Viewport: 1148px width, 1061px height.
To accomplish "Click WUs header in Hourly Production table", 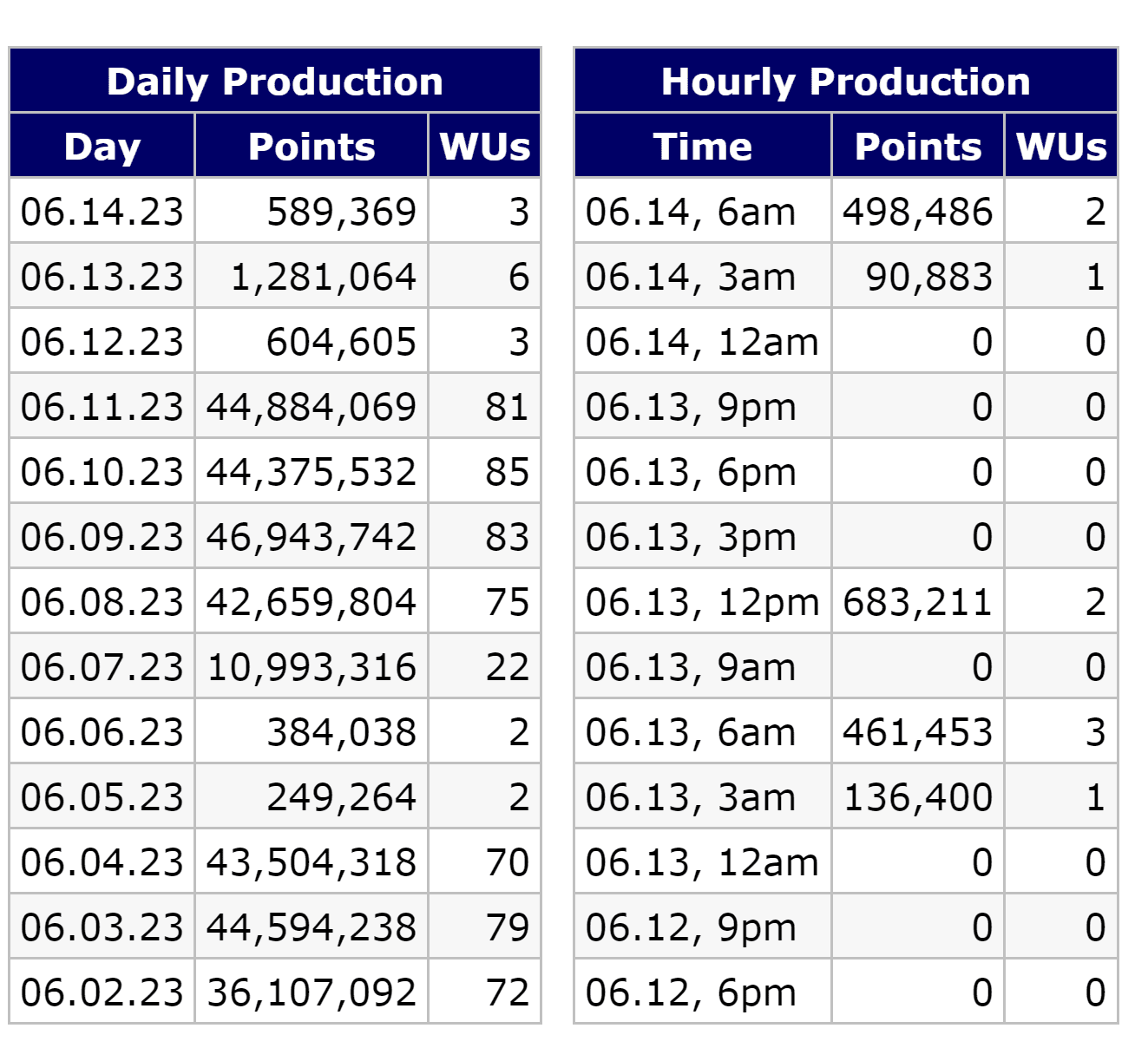I will [1060, 147].
